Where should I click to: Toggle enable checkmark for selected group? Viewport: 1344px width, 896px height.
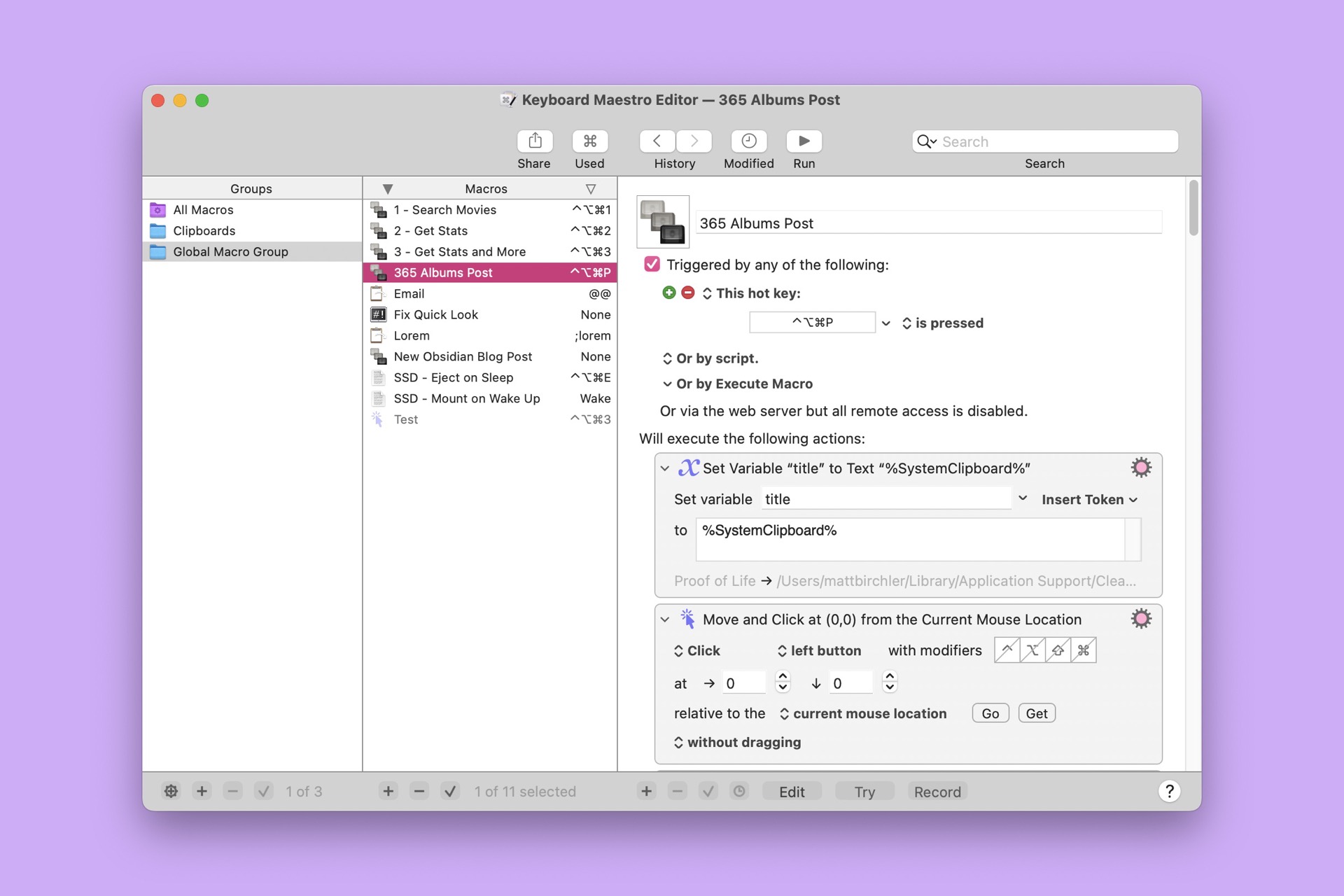tap(264, 791)
